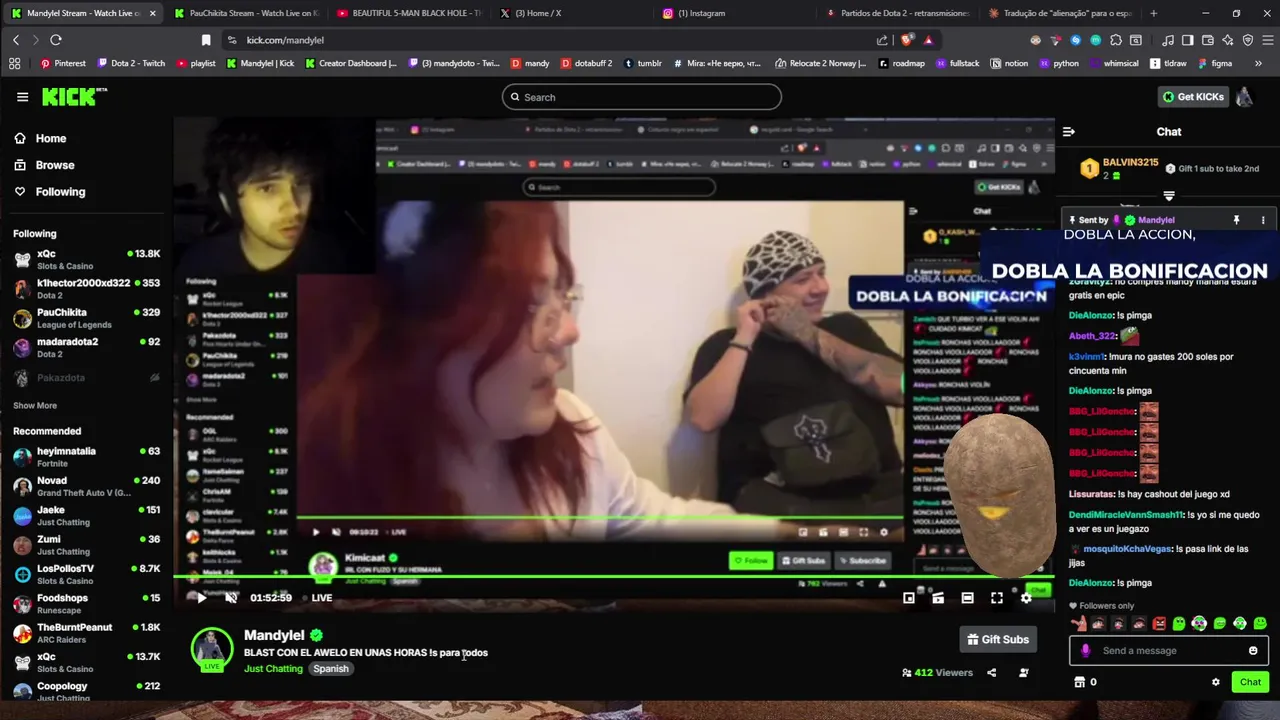The image size is (1280, 720).
Task: Open the browser extensions puzzle icon
Action: coord(1116,40)
